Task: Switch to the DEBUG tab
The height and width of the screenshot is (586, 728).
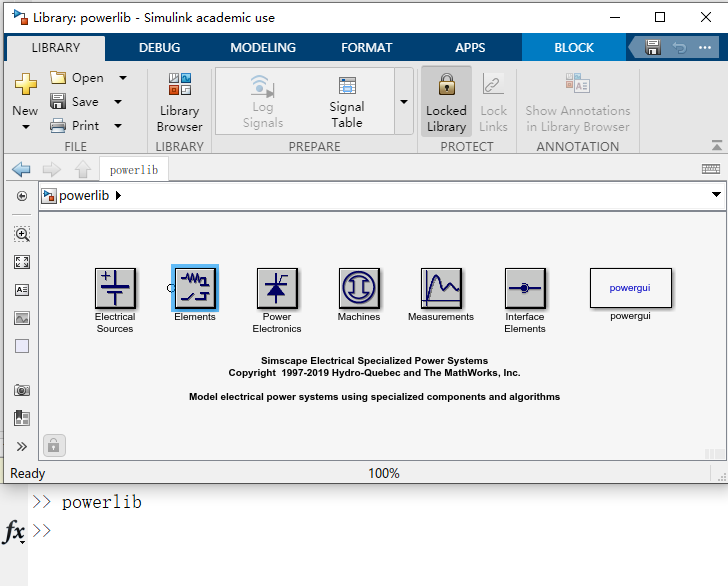Action: [159, 47]
